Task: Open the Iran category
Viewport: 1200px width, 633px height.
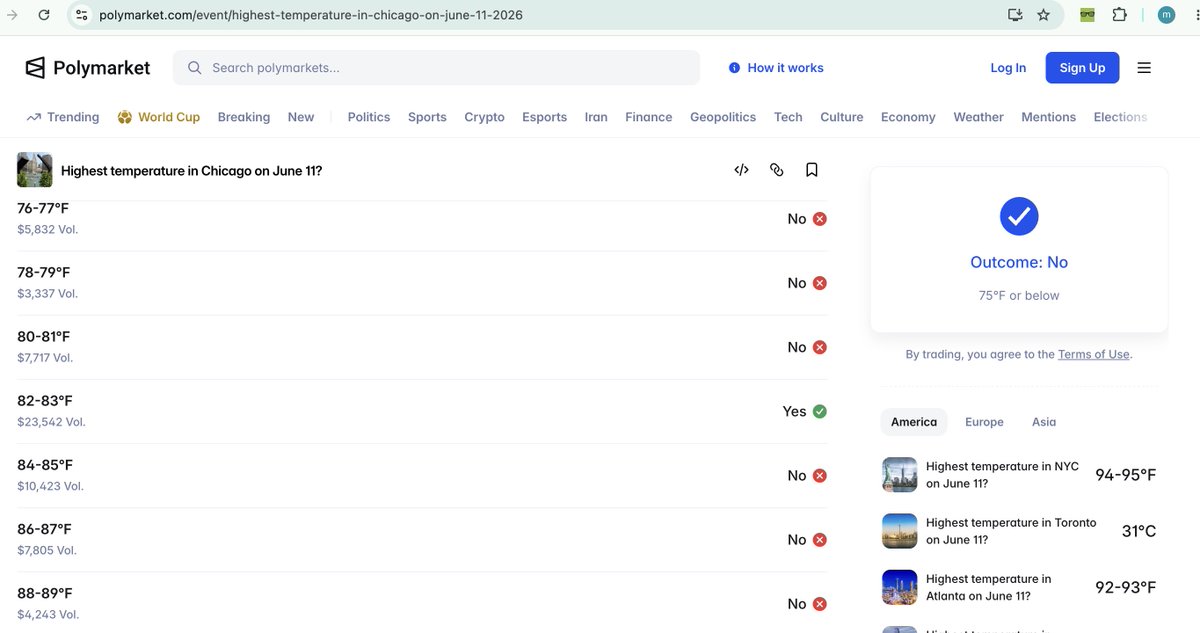Action: [x=596, y=117]
